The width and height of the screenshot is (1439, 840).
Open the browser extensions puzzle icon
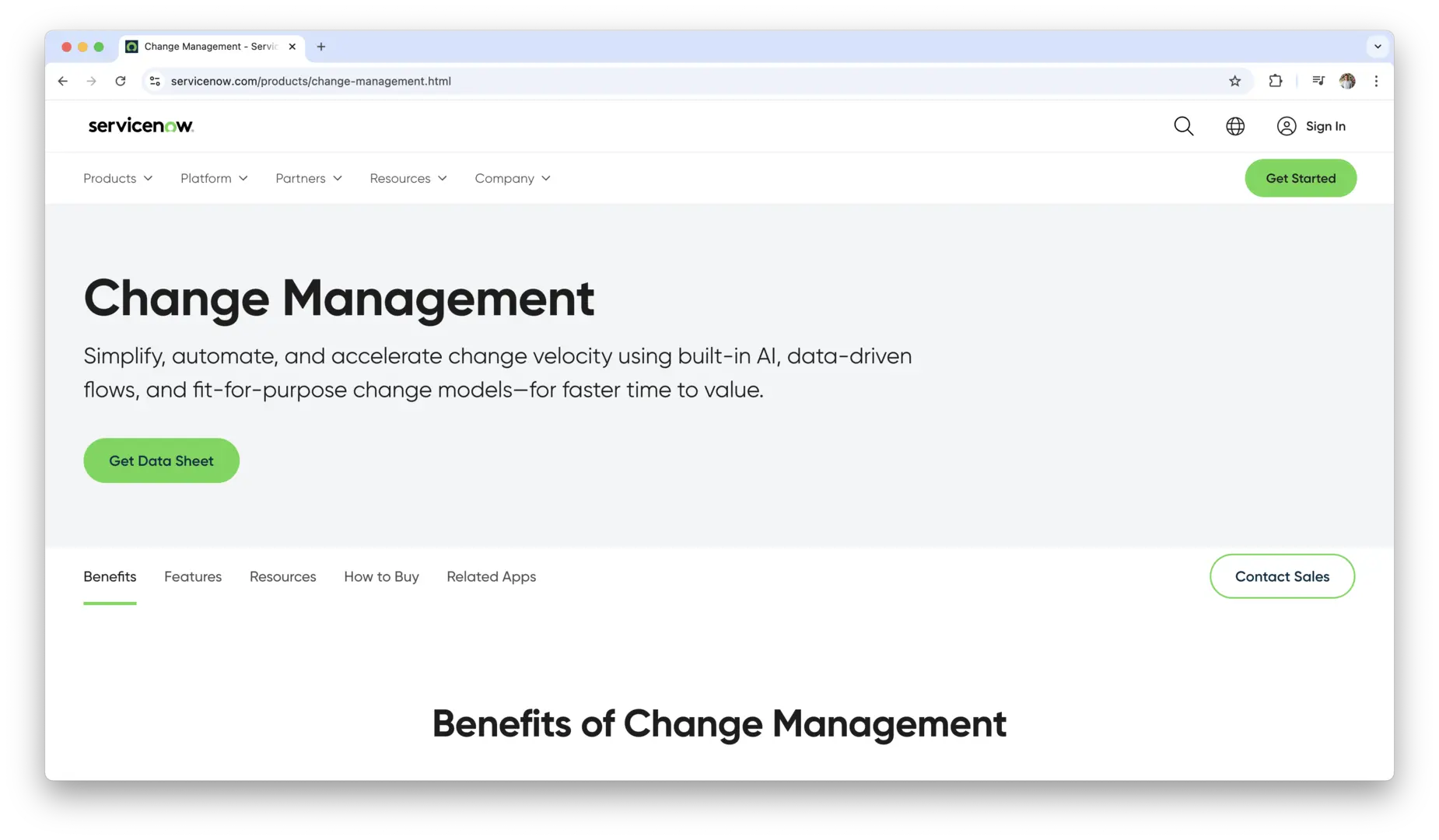(x=1275, y=81)
